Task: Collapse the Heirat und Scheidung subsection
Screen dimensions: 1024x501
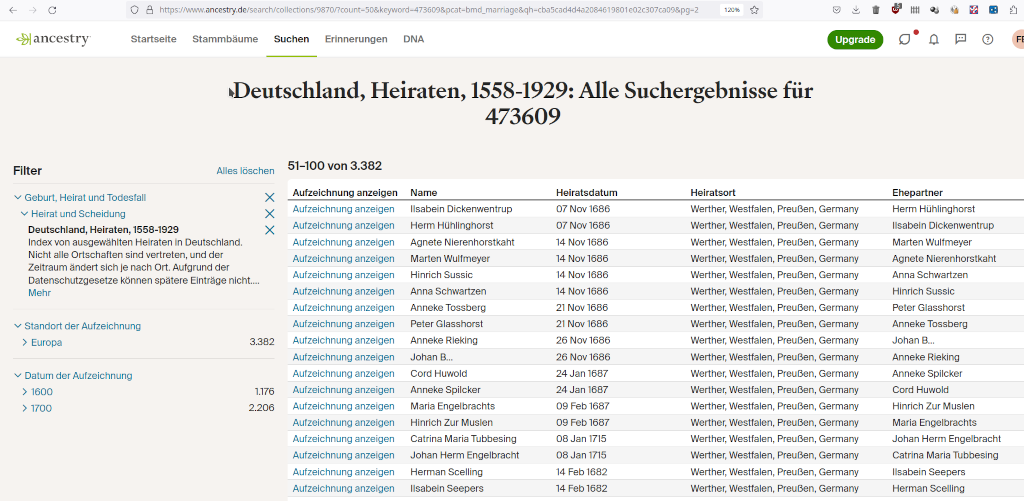Action: 24,214
